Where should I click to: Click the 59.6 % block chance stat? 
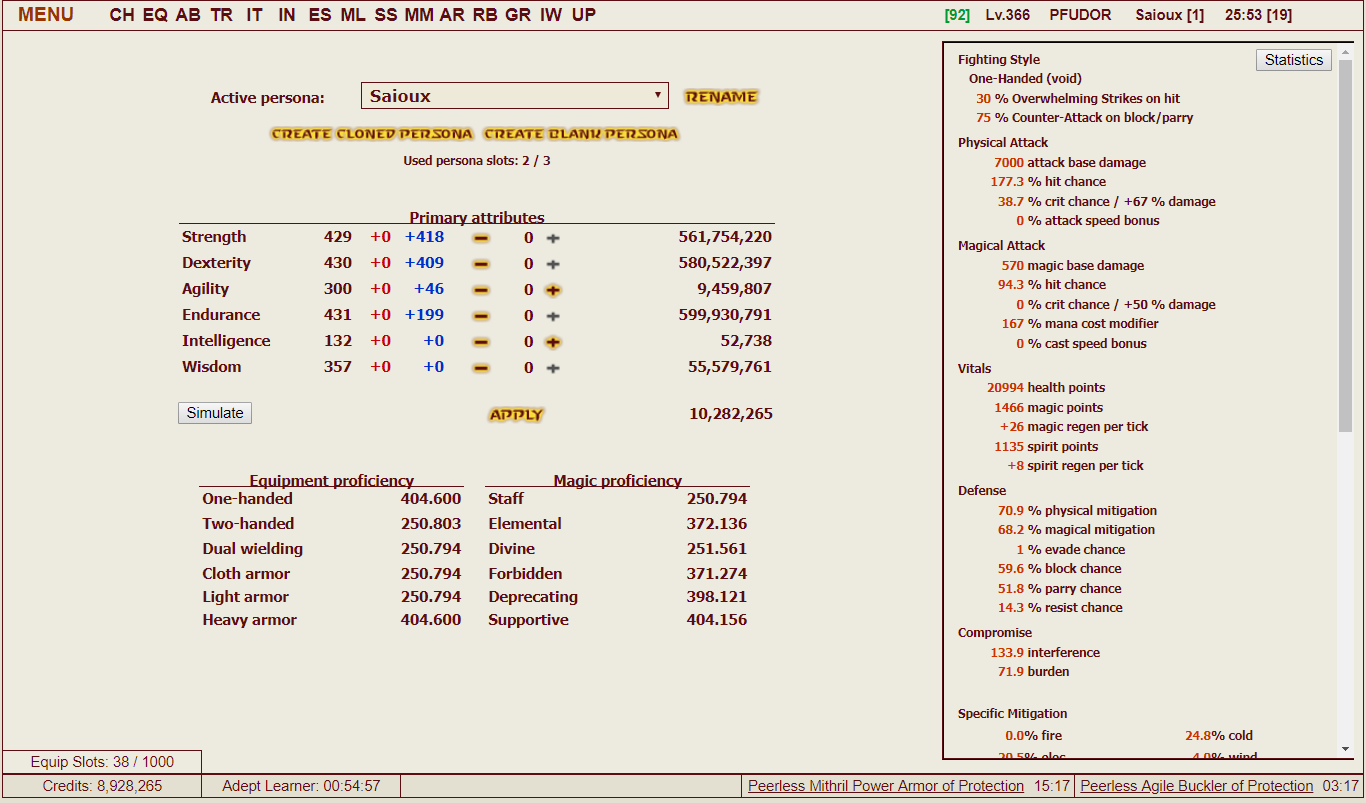point(1059,569)
